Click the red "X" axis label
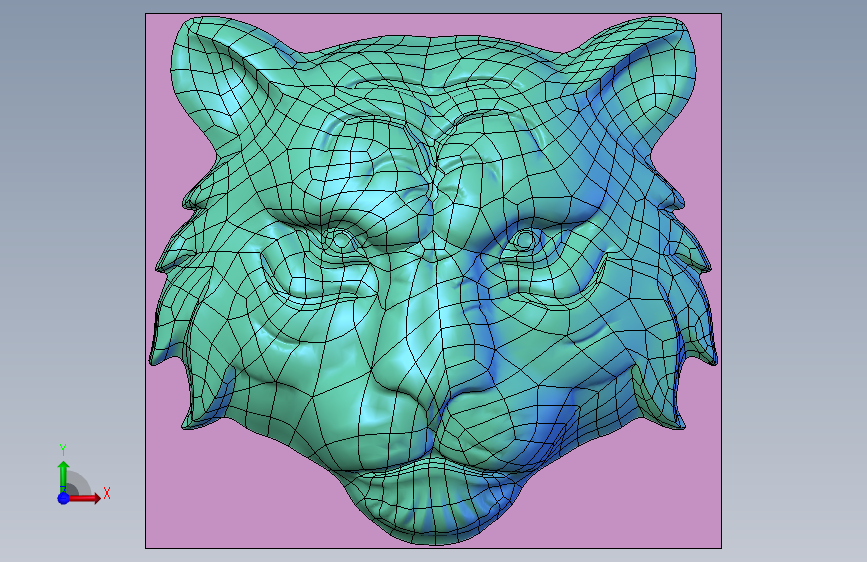 [107, 493]
